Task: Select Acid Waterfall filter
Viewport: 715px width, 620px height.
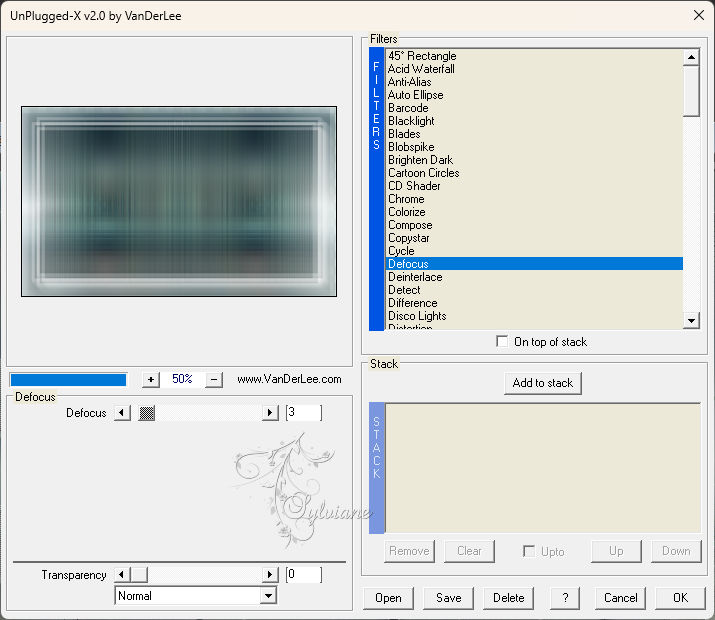Action: (x=534, y=69)
